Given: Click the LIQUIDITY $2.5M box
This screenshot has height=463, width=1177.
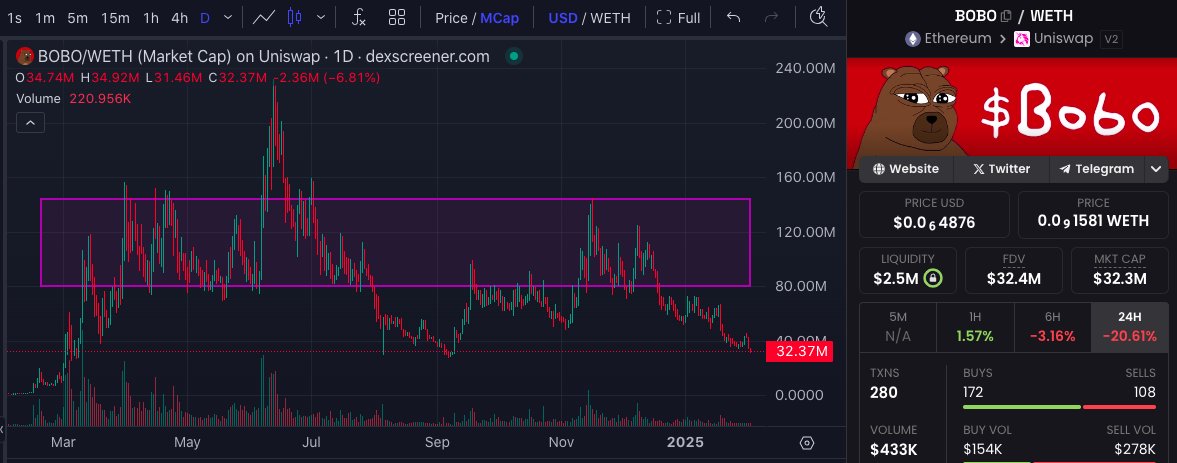Looking at the screenshot, I should (908, 271).
